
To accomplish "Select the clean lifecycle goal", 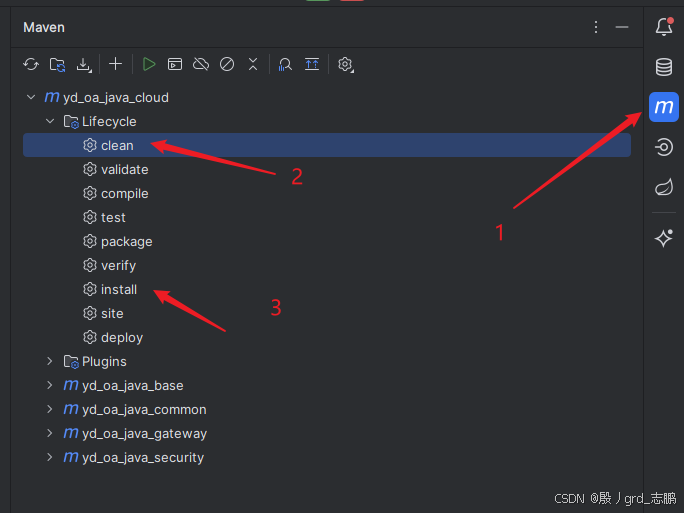I will [x=327, y=145].
